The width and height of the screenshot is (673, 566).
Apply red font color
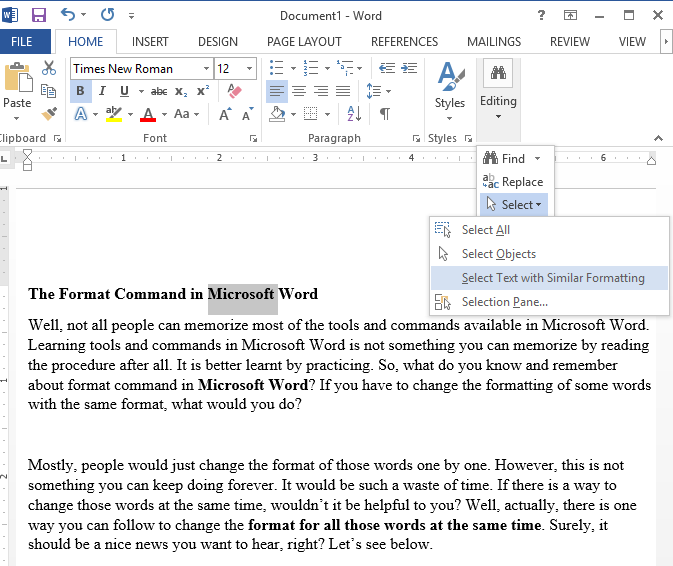[x=148, y=114]
